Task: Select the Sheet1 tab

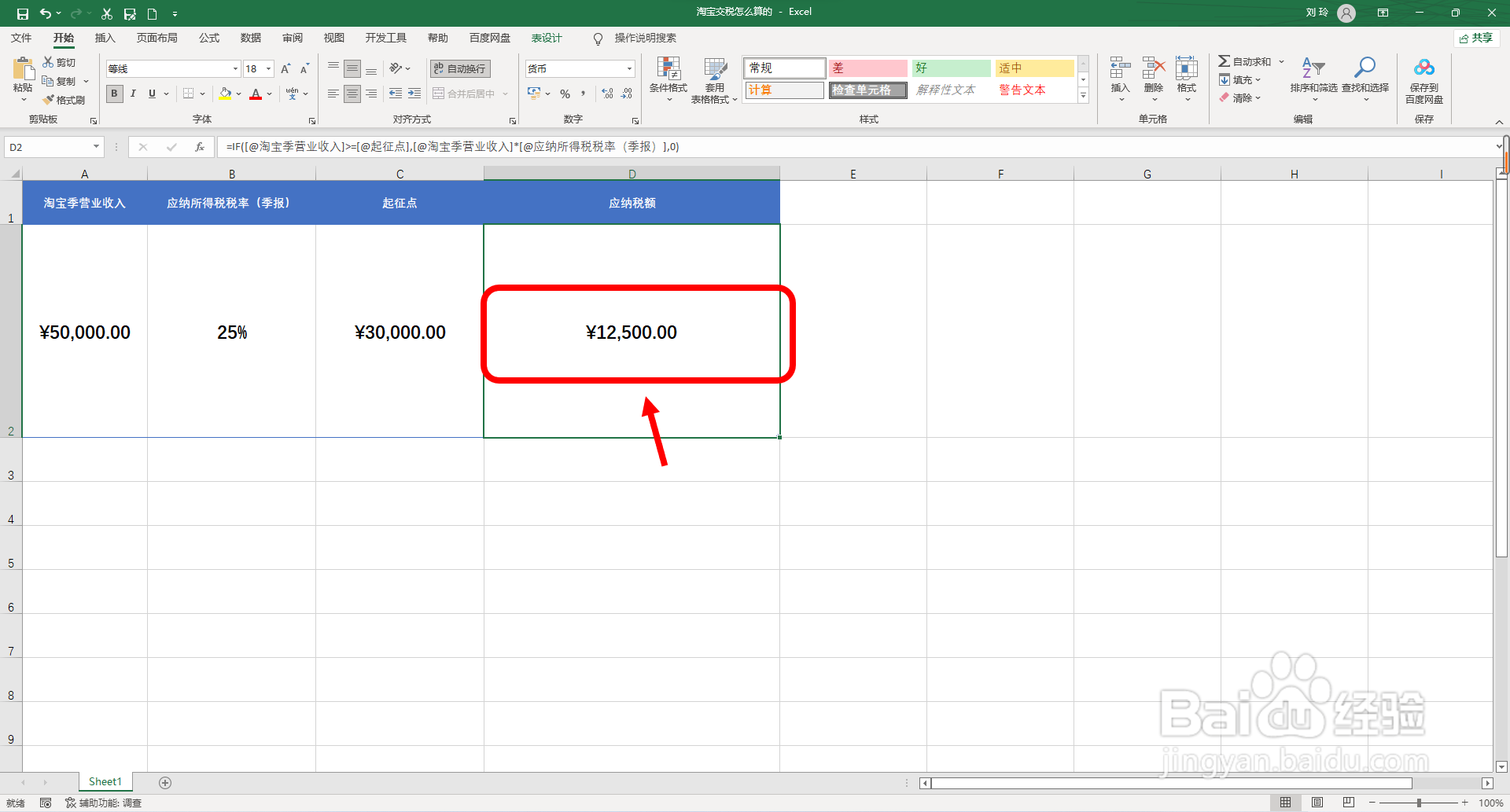Action: point(105,781)
